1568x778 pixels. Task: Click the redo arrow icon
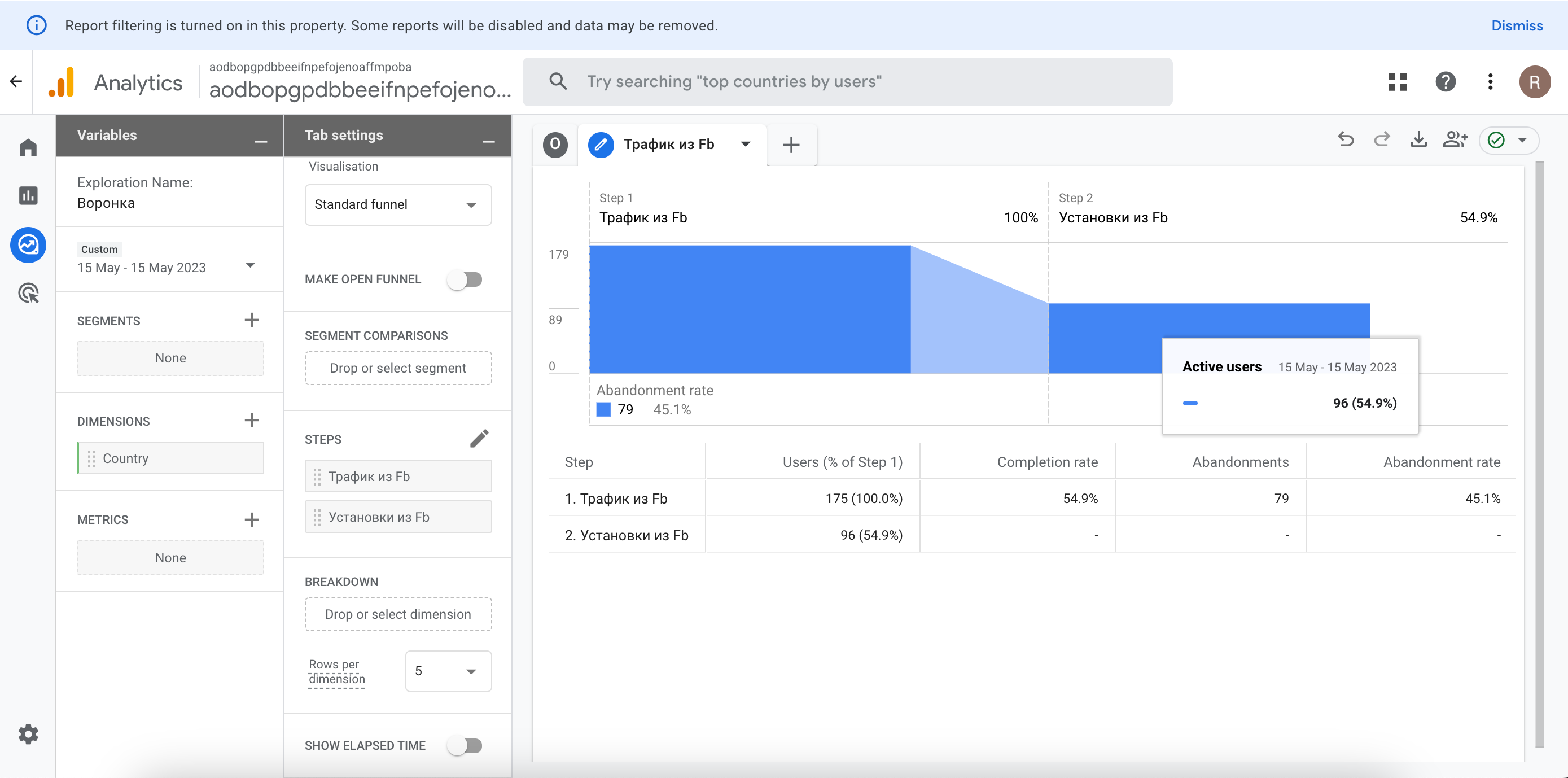tap(1382, 141)
